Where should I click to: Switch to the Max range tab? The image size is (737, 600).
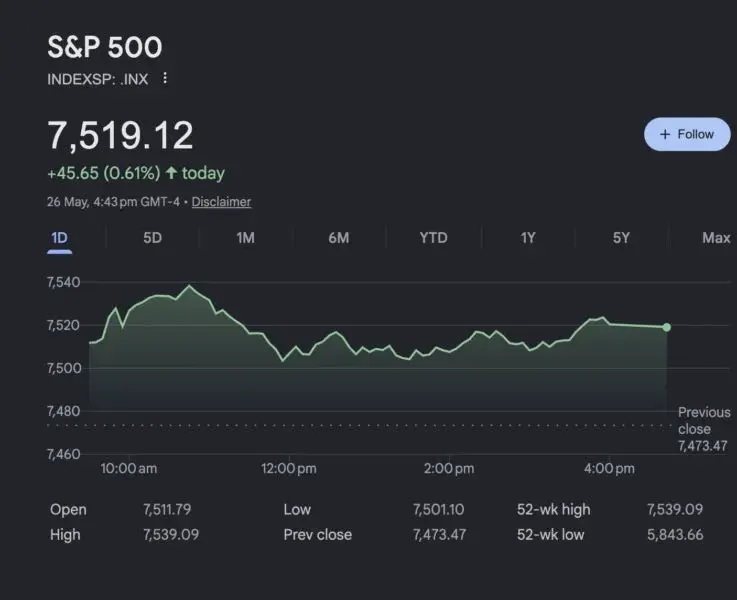click(716, 238)
